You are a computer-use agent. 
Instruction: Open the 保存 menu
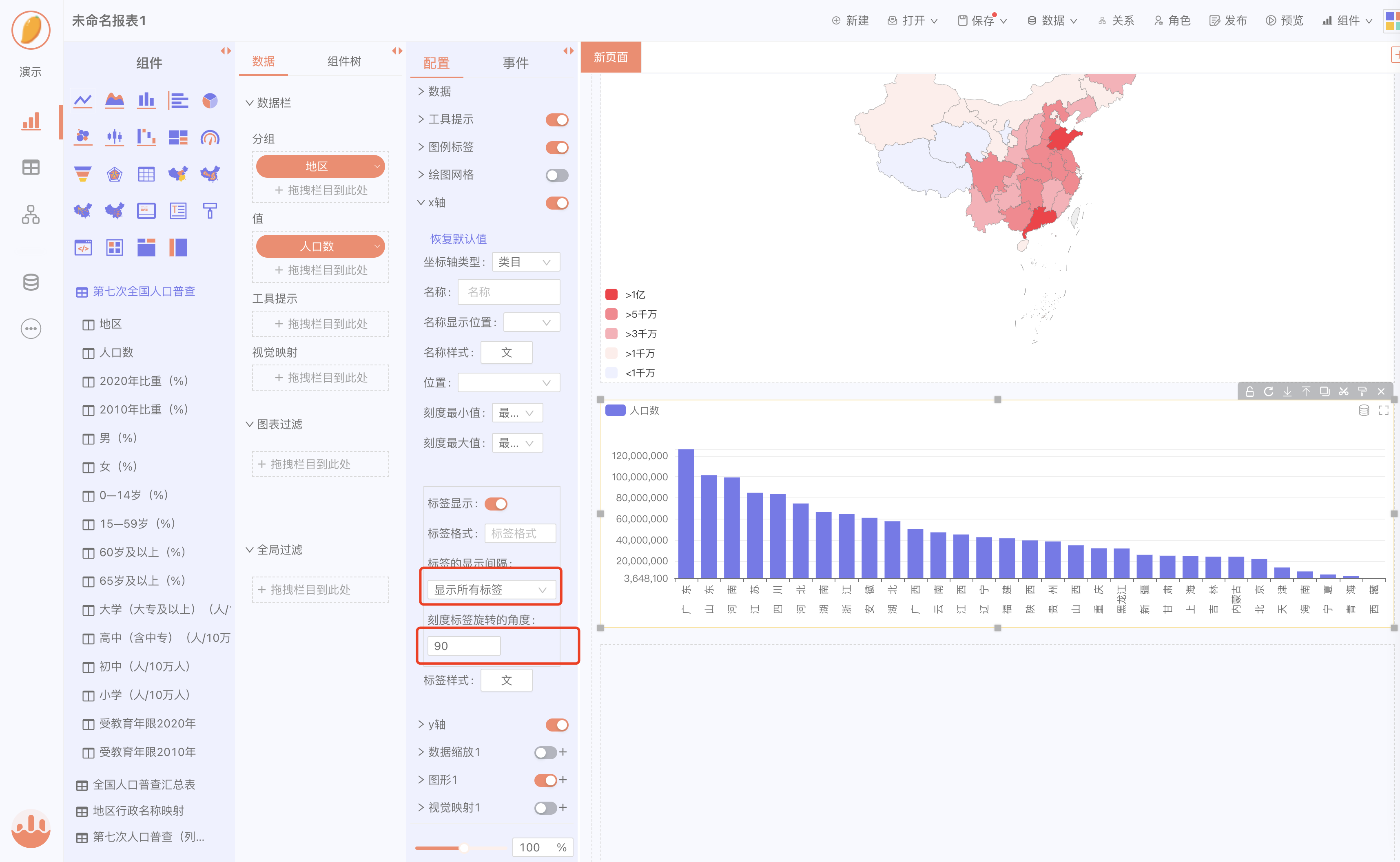click(x=983, y=21)
